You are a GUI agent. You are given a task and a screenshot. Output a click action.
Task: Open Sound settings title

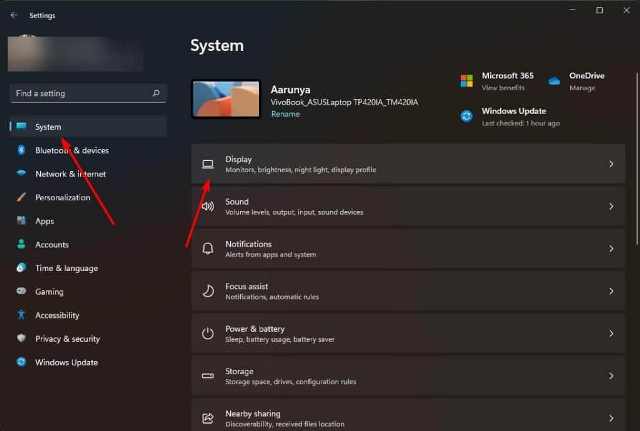237,202
